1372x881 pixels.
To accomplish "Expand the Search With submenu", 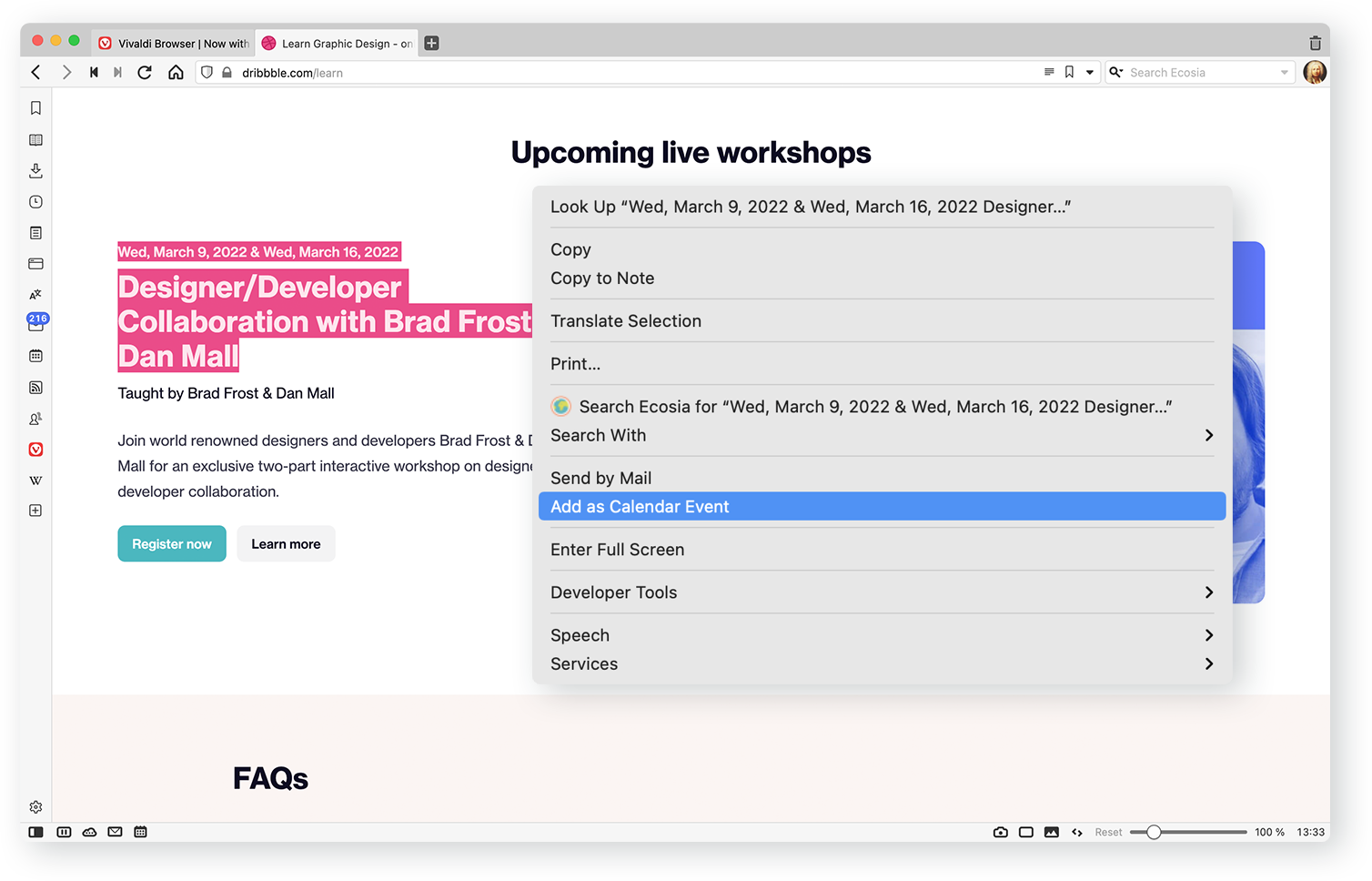I will 882,436.
